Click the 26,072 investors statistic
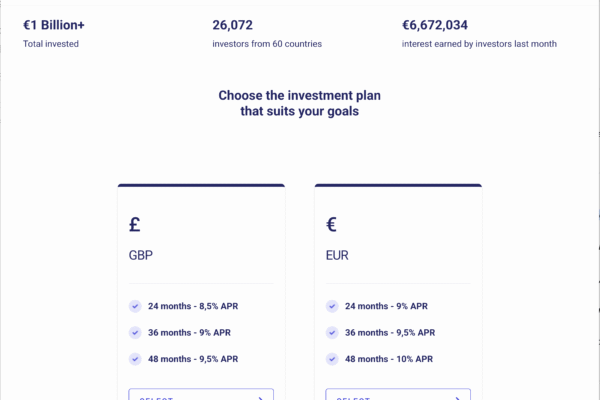The image size is (600, 400). pyautogui.click(x=233, y=25)
